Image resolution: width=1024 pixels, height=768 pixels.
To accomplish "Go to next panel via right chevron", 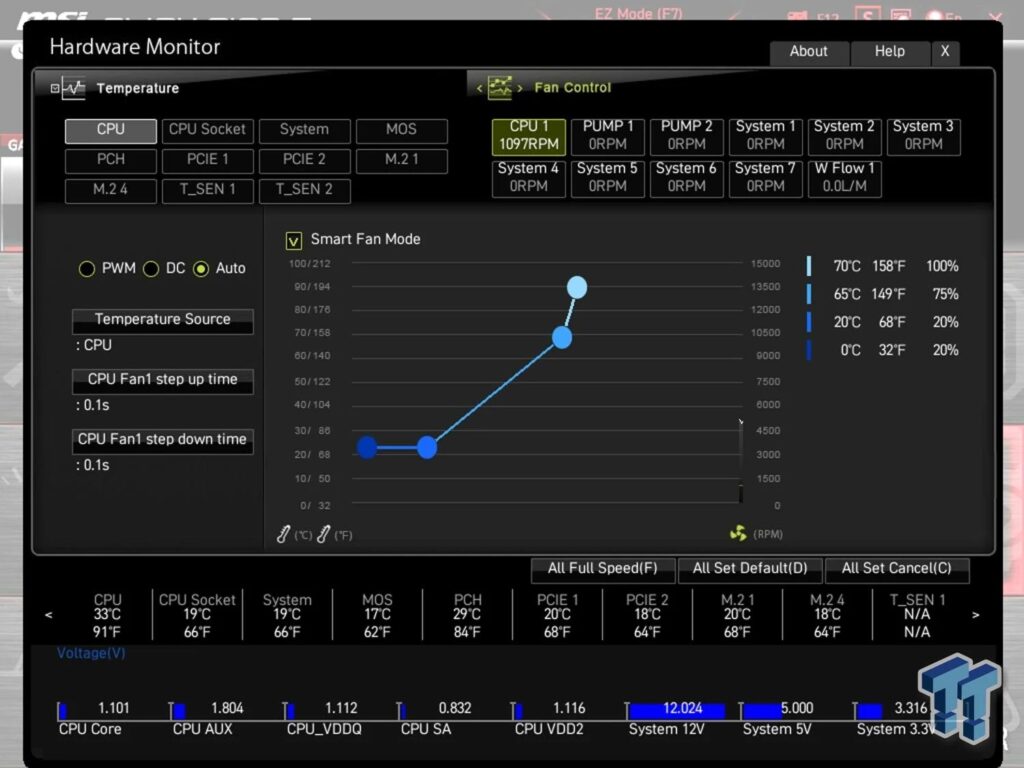I will pos(520,88).
